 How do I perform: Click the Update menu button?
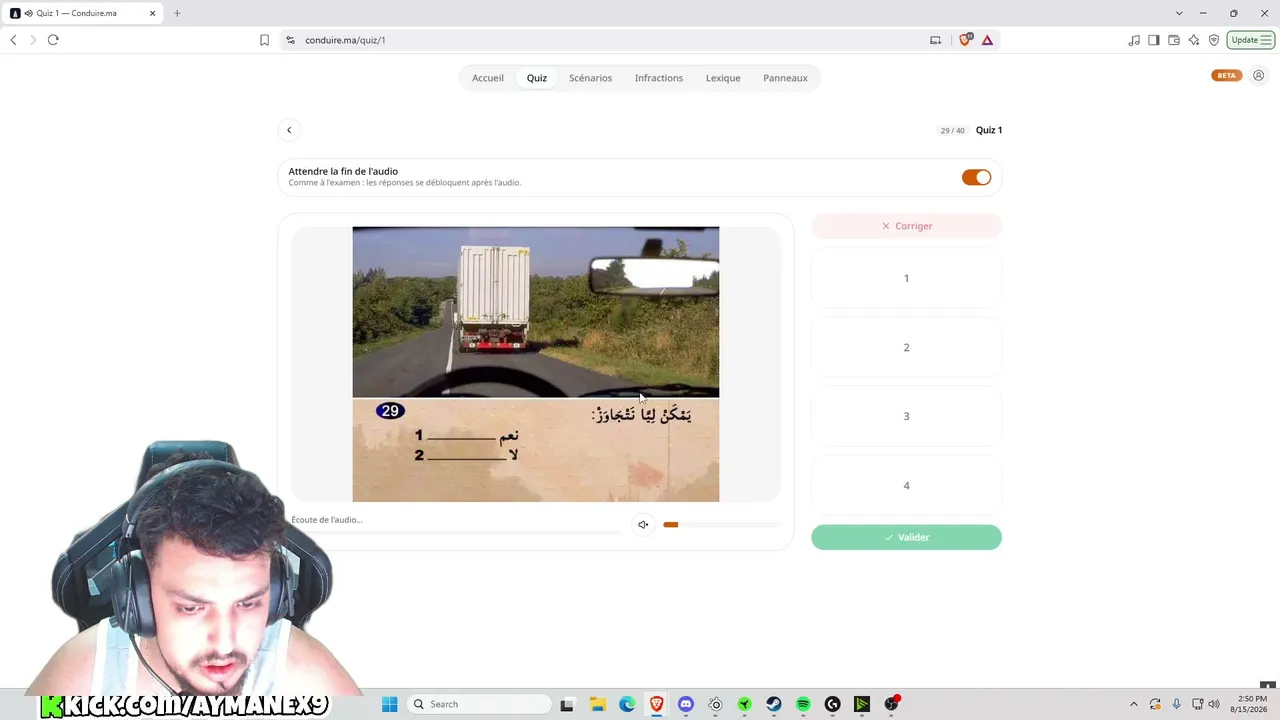[x=1250, y=40]
